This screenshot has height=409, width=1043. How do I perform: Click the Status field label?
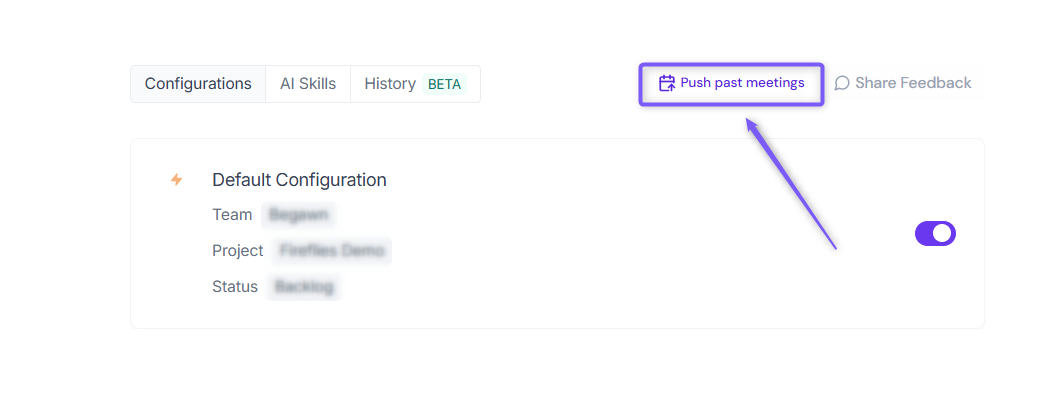pyautogui.click(x=235, y=287)
